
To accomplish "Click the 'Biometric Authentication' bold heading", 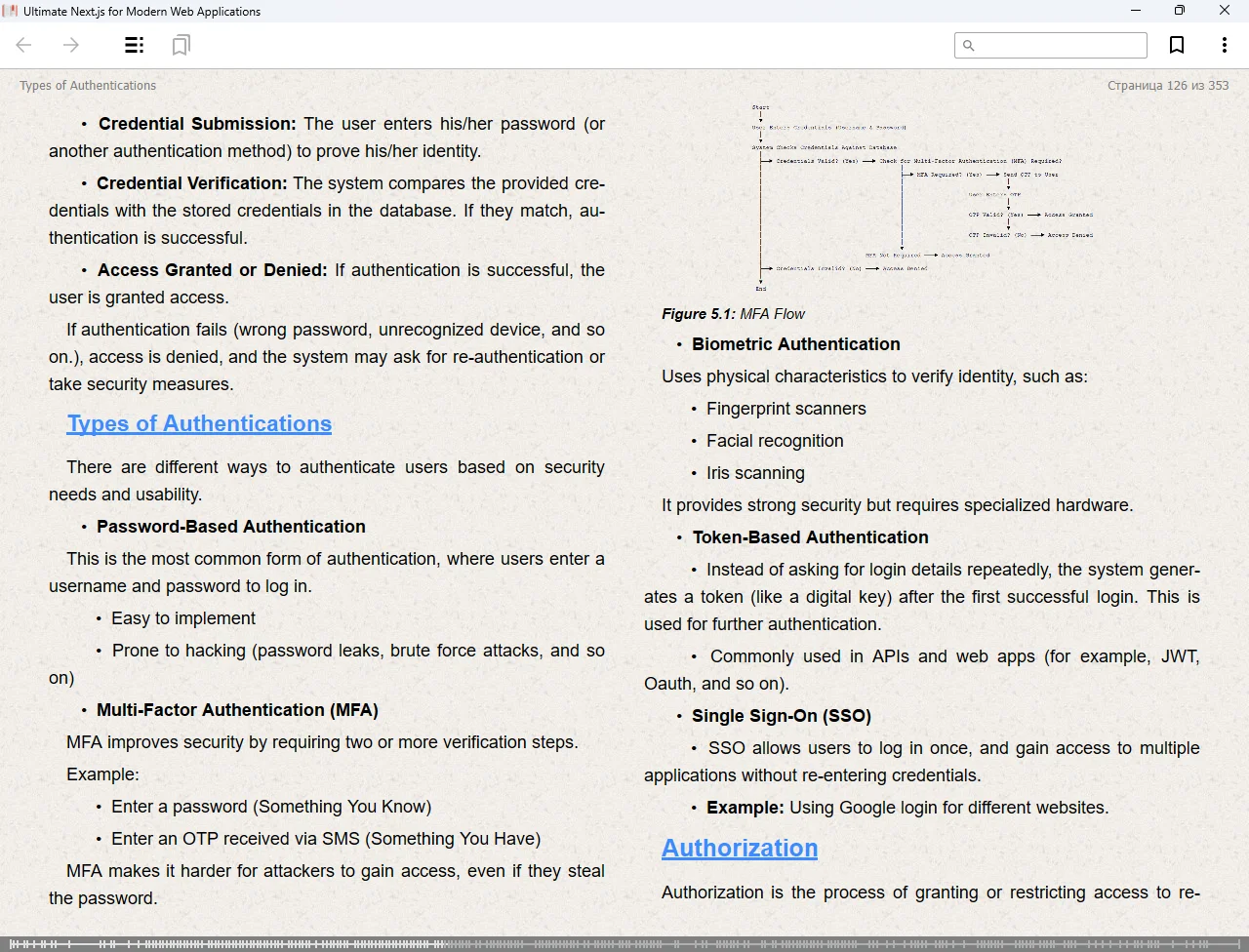I will coord(795,344).
